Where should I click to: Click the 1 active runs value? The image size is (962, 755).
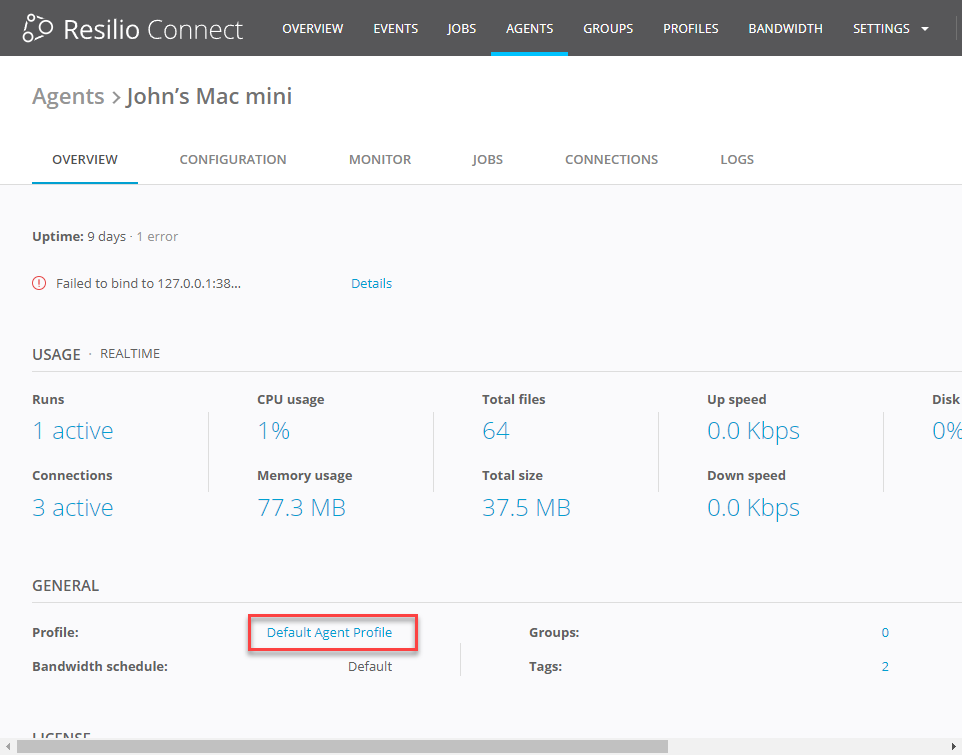click(x=73, y=431)
